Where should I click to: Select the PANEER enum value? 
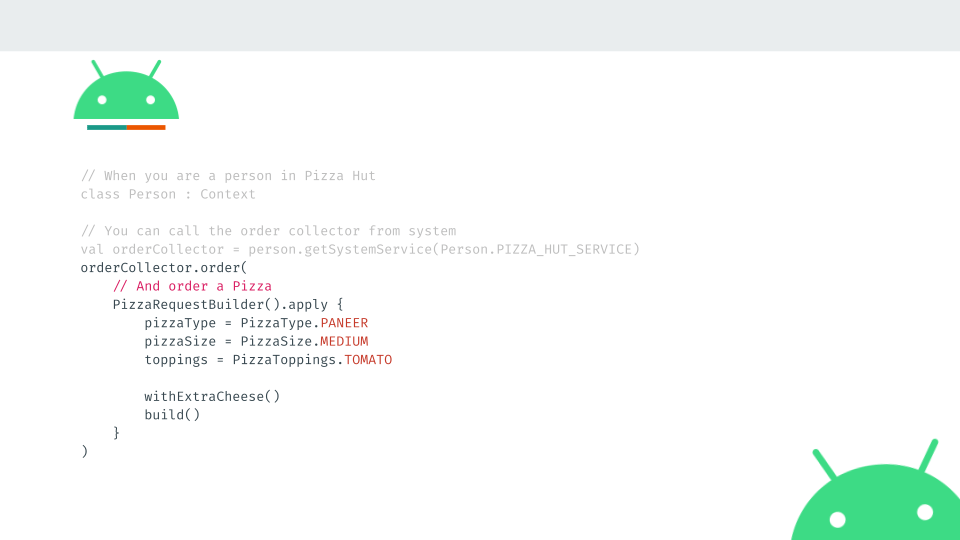click(344, 323)
